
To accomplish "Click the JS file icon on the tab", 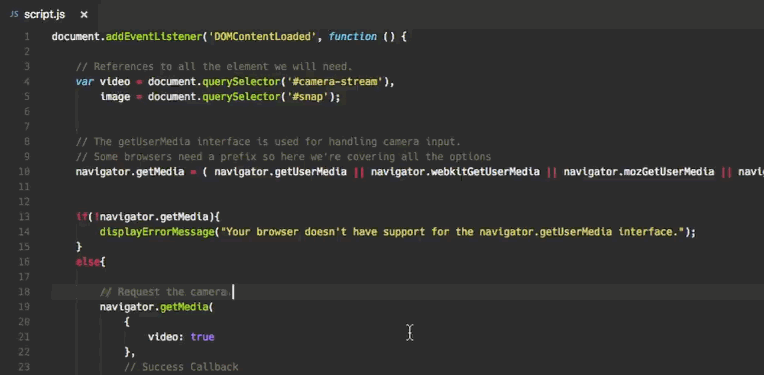I will click(14, 15).
